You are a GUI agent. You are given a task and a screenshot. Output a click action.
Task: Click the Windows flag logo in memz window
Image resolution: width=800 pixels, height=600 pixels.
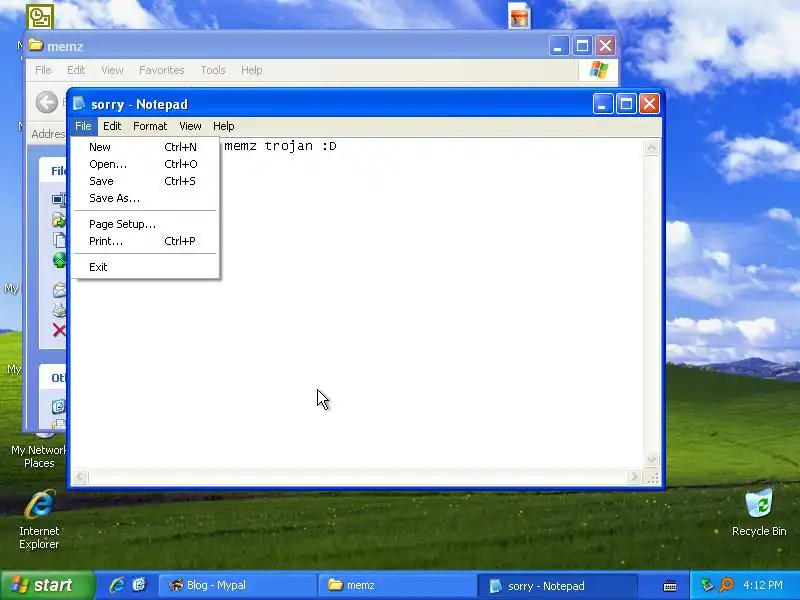pos(598,70)
